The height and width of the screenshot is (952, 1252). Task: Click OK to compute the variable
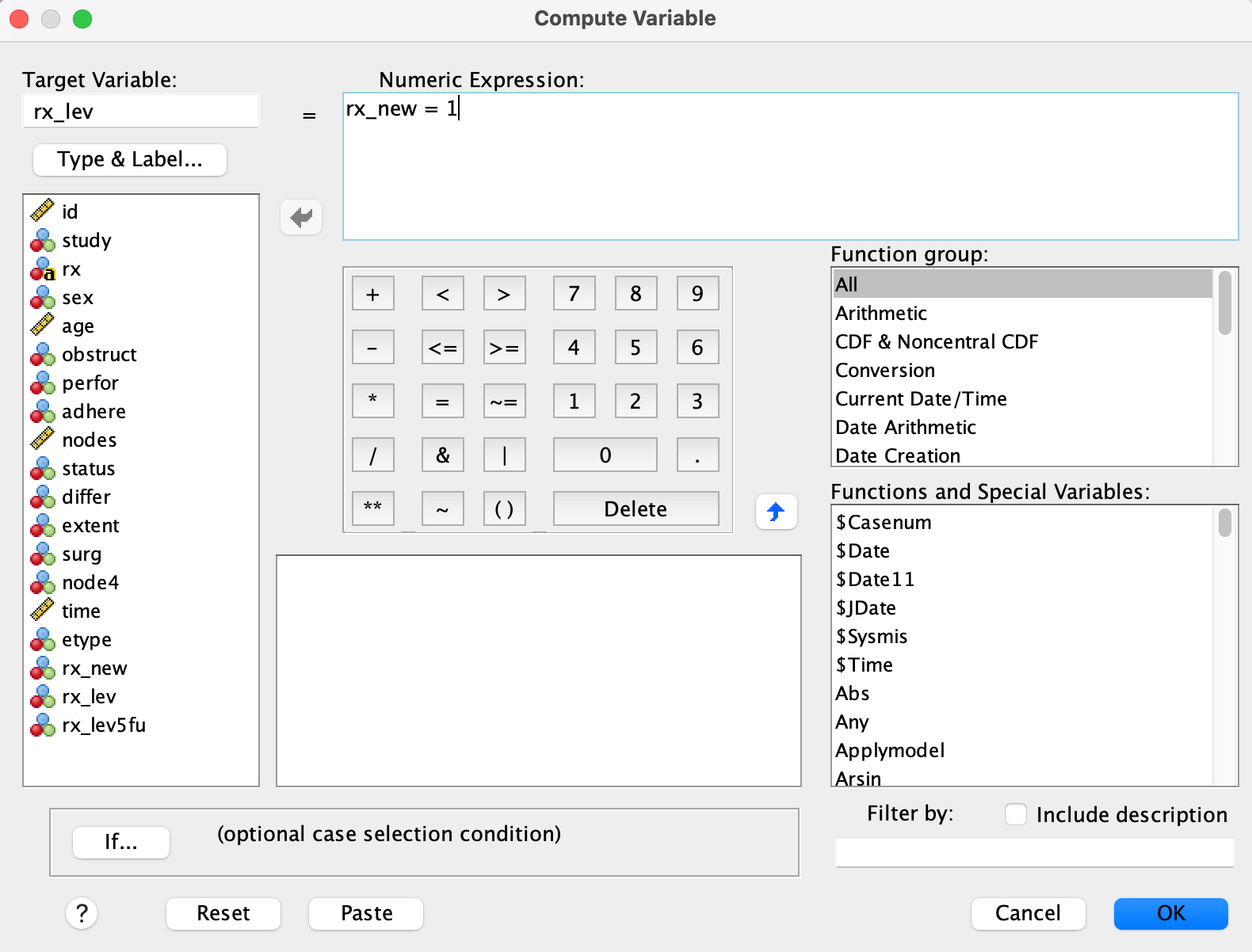tap(1170, 913)
